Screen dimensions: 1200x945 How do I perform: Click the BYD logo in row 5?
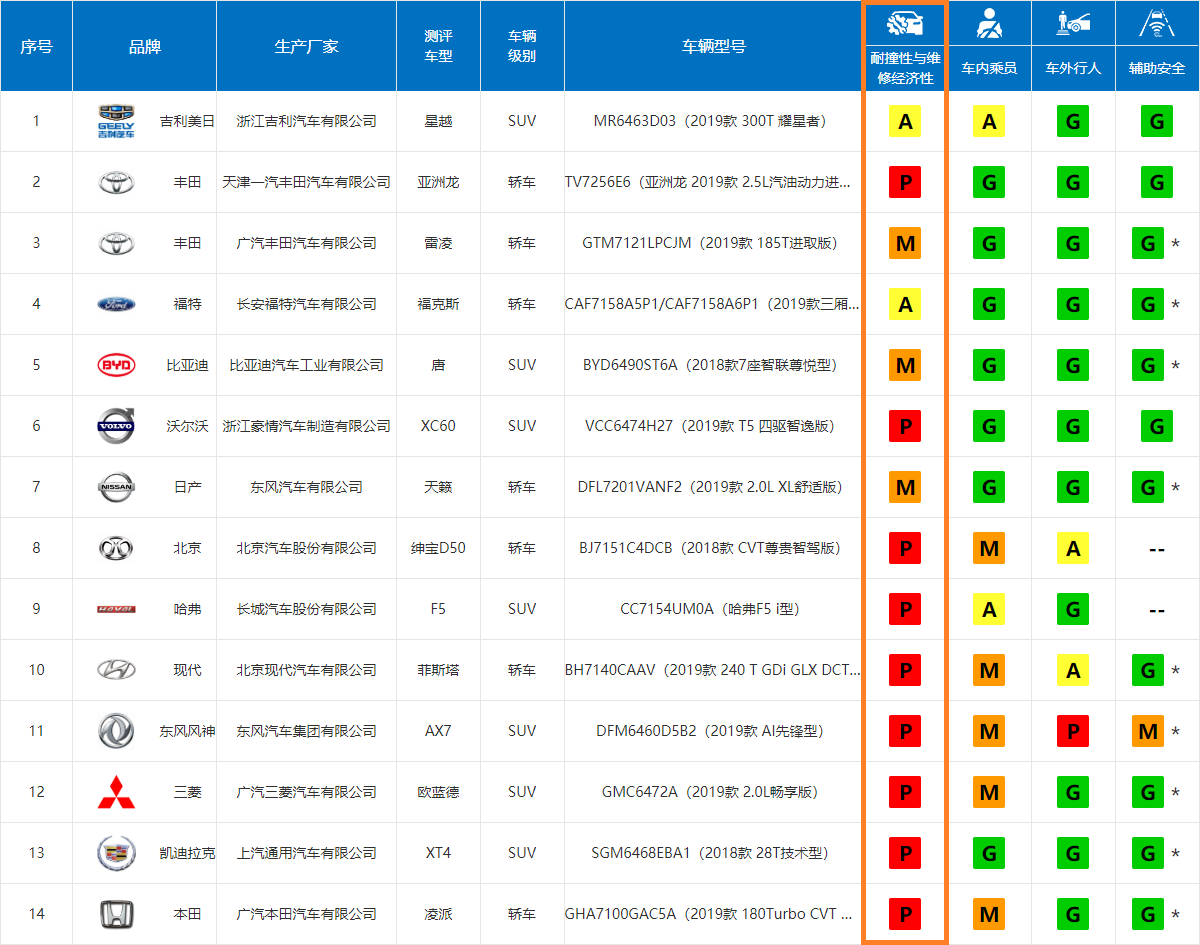coord(116,365)
